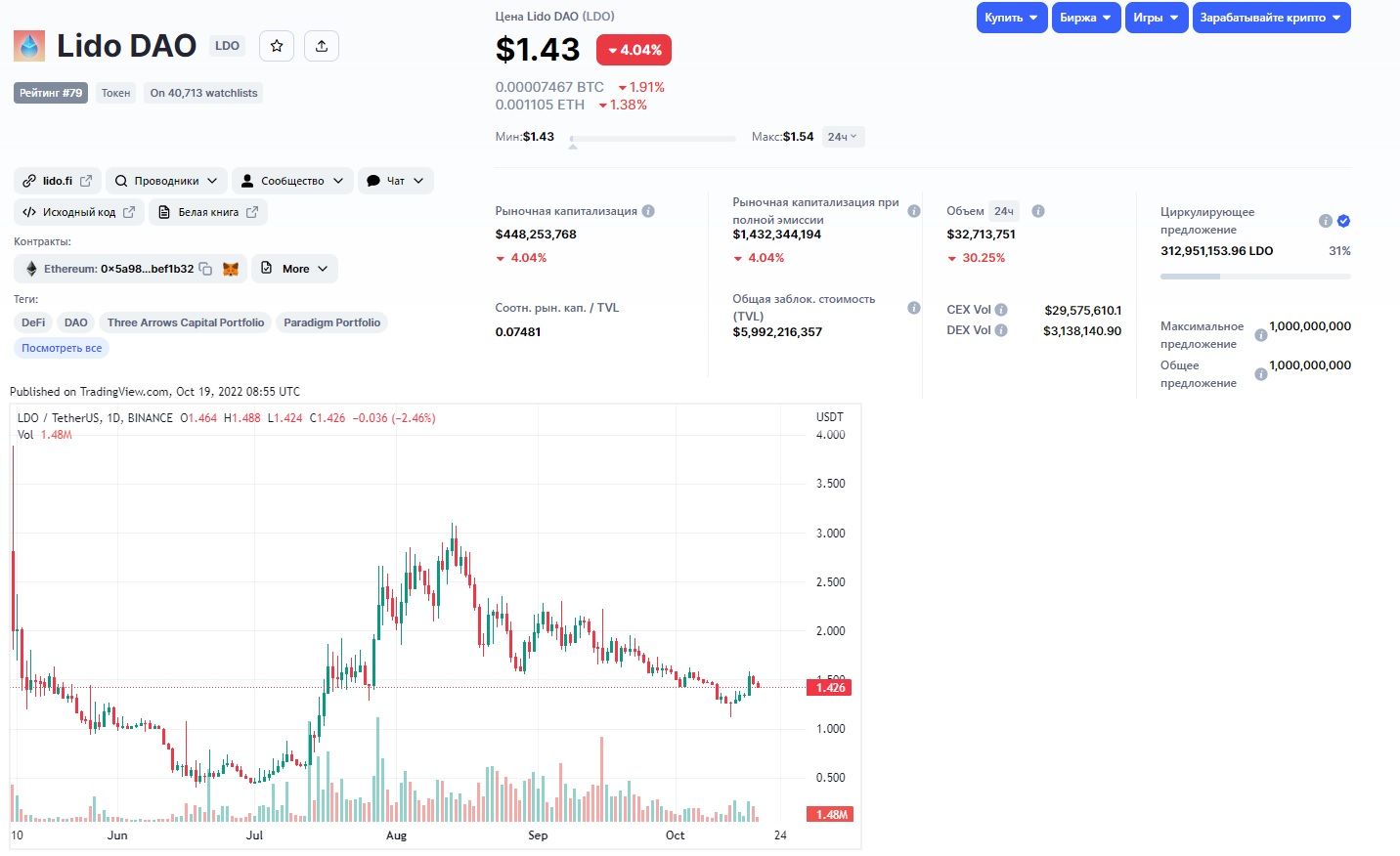Click the LDO ticker badge
Viewport: 1400px width, 856px height.
pos(227,46)
